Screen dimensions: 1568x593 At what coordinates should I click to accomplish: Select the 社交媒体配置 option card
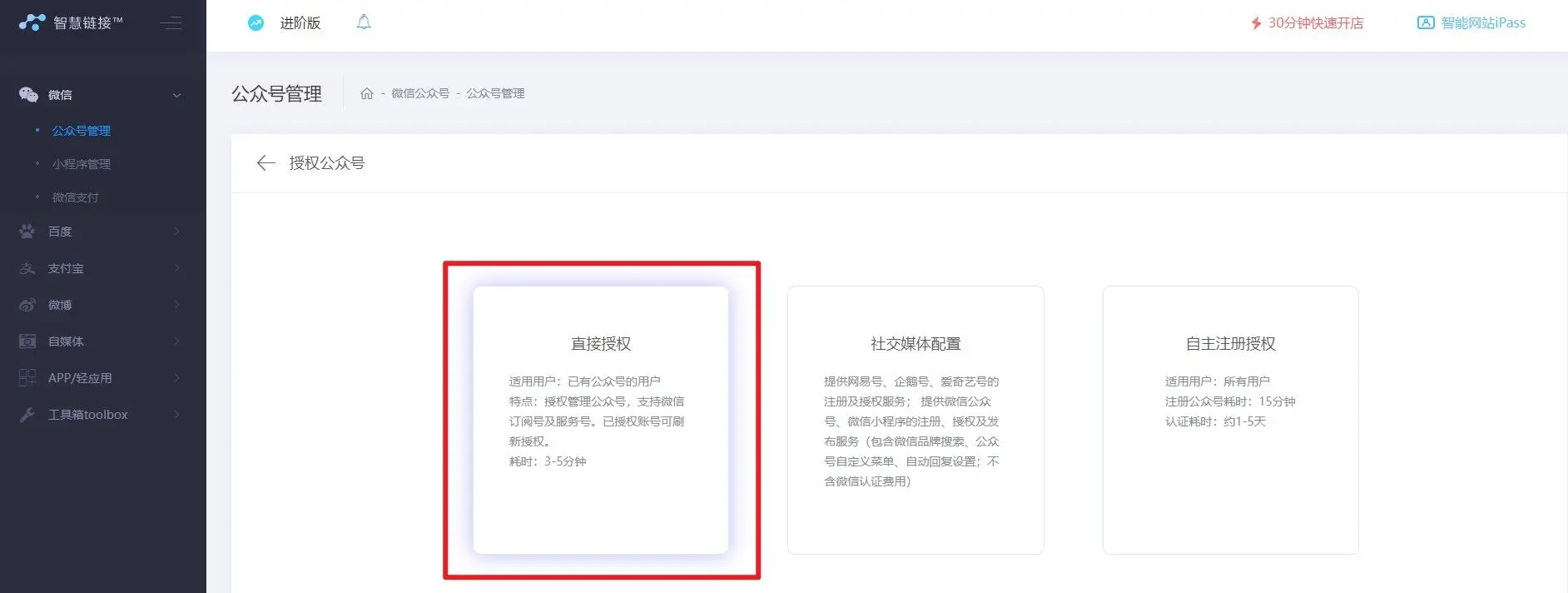tap(915, 420)
